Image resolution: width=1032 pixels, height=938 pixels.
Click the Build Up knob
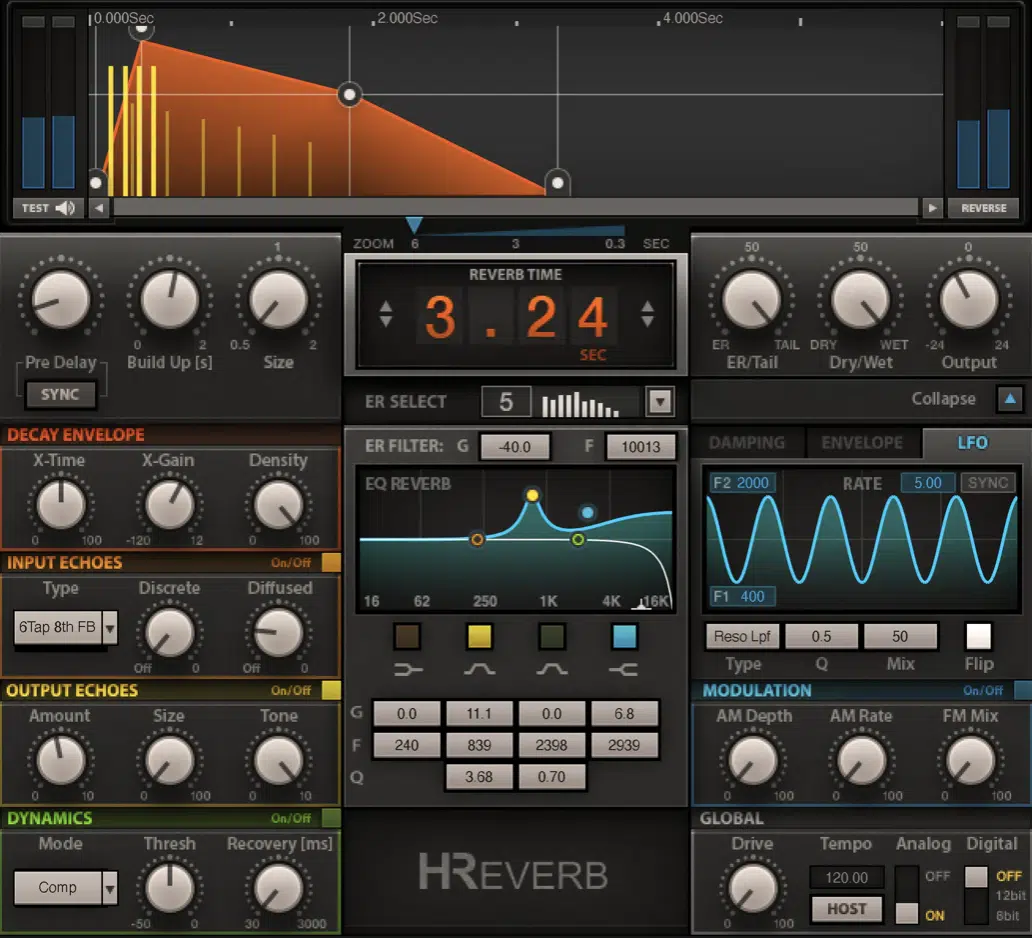[170, 300]
